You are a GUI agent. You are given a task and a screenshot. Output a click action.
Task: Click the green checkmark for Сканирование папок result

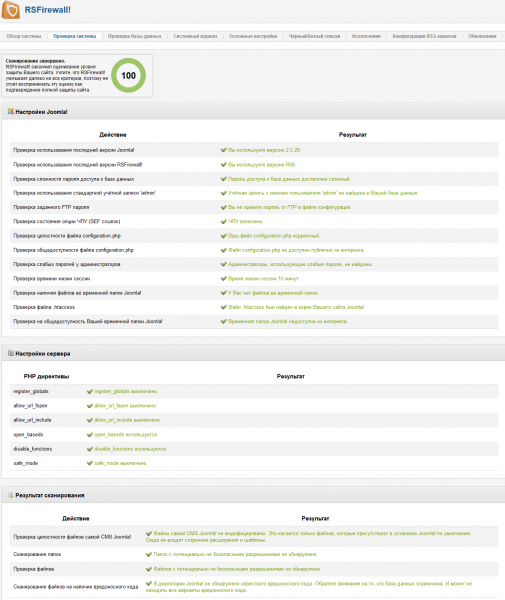(x=149, y=554)
